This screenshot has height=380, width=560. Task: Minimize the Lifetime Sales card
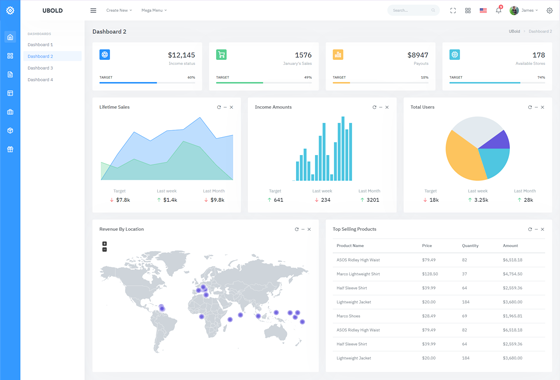pyautogui.click(x=225, y=107)
